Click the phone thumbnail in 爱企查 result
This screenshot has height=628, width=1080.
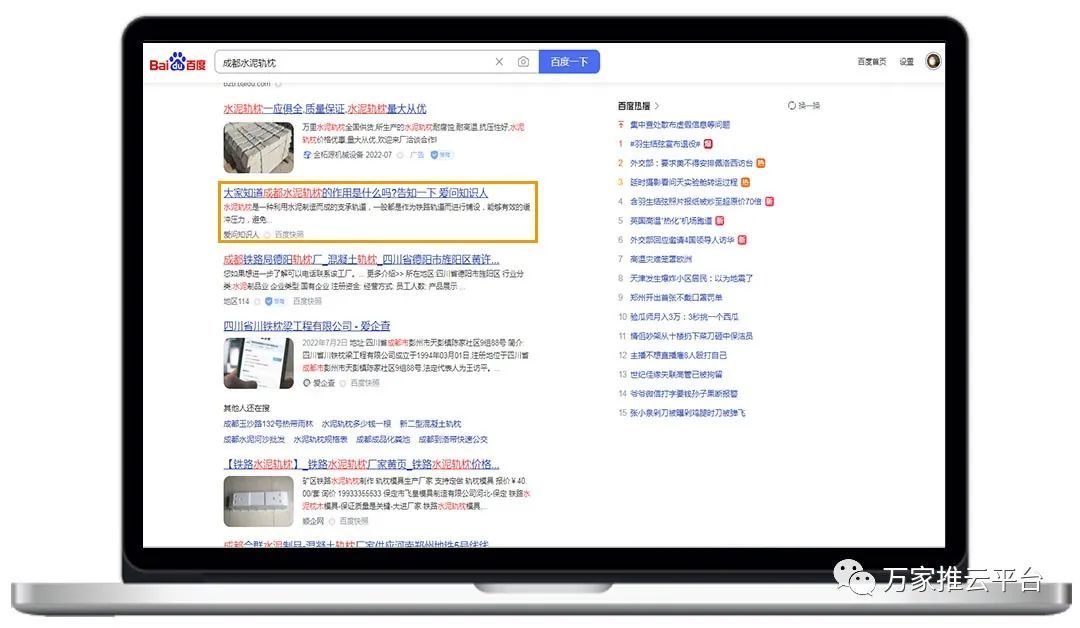pyautogui.click(x=258, y=363)
